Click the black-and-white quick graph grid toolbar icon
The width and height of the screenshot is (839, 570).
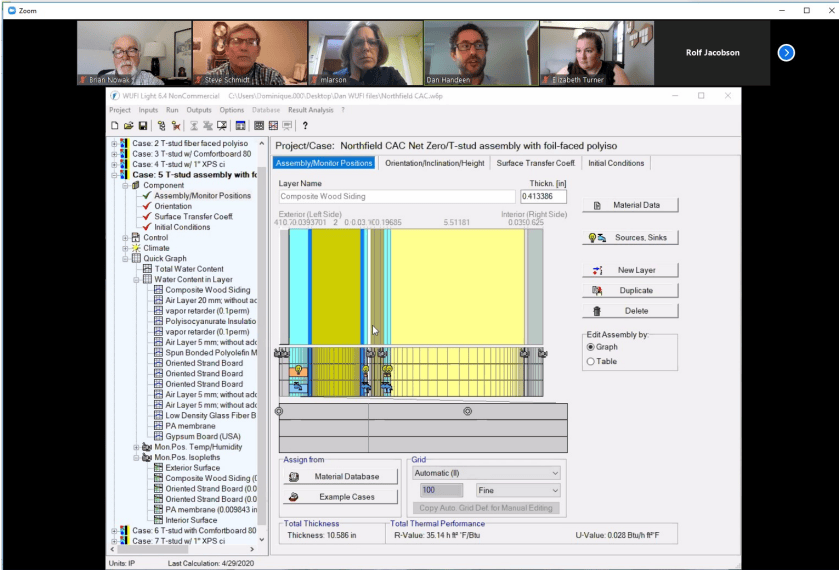tap(259, 125)
